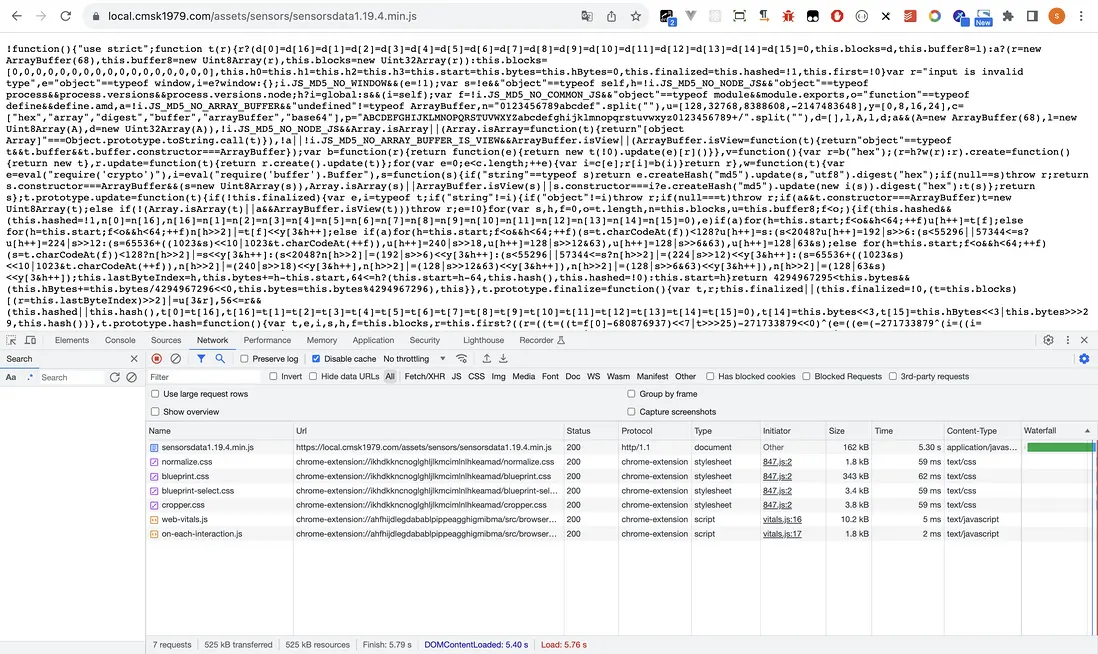1098x654 pixels.
Task: Toggle match case in search
Action: pos(11,377)
